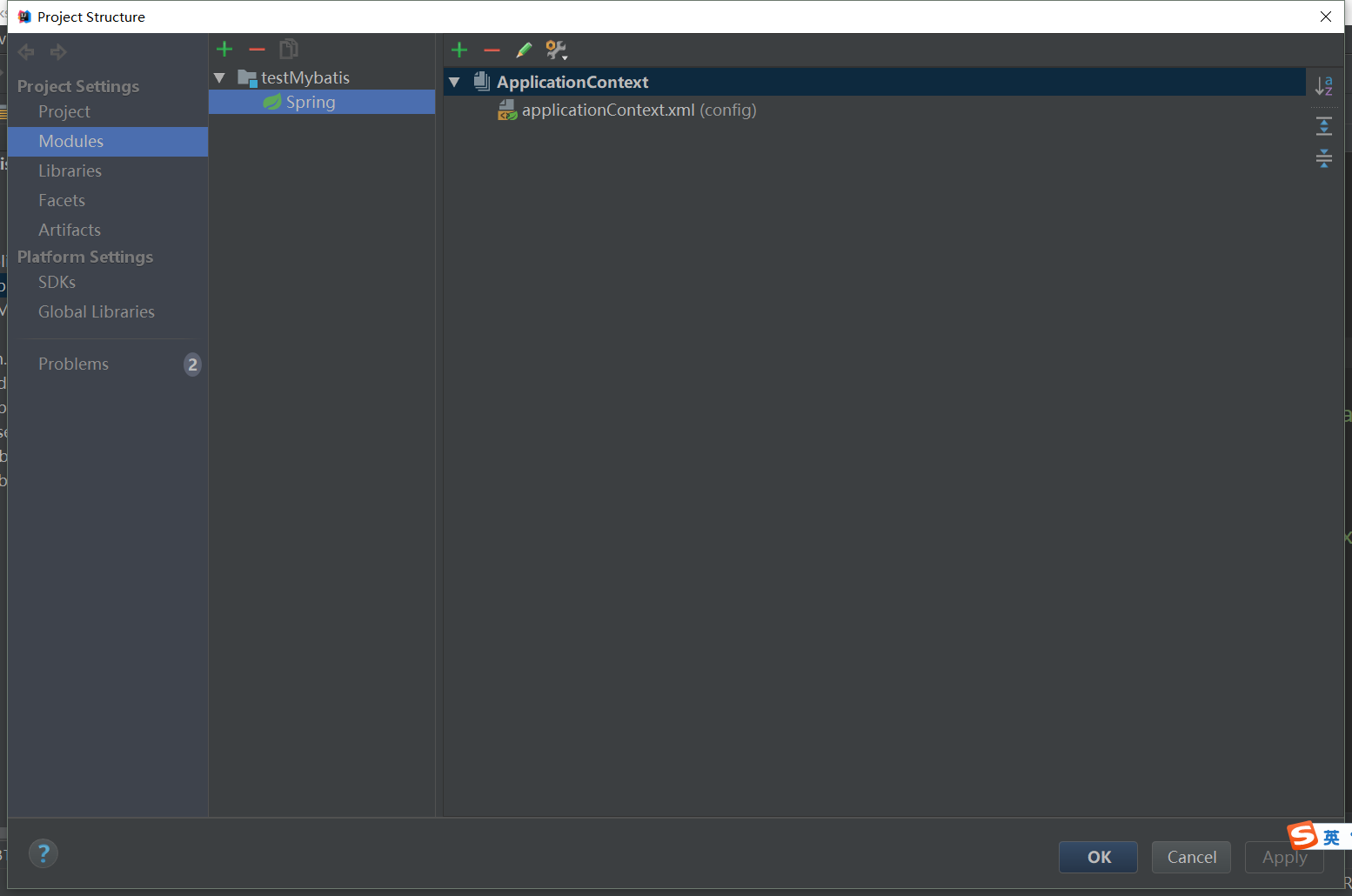Click the Sogou input method icon
1352x896 pixels.
(x=1302, y=836)
